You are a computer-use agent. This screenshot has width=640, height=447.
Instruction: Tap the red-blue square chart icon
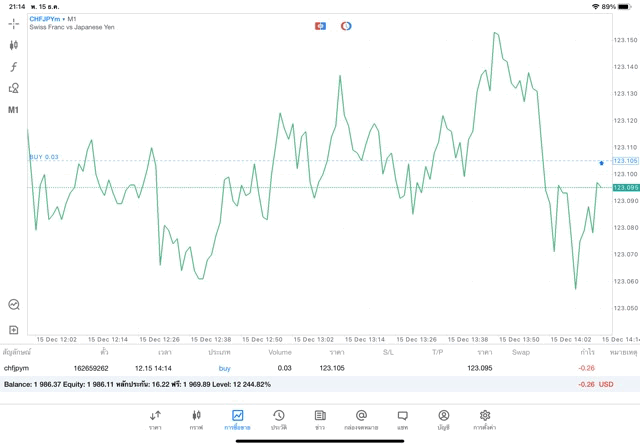point(320,26)
